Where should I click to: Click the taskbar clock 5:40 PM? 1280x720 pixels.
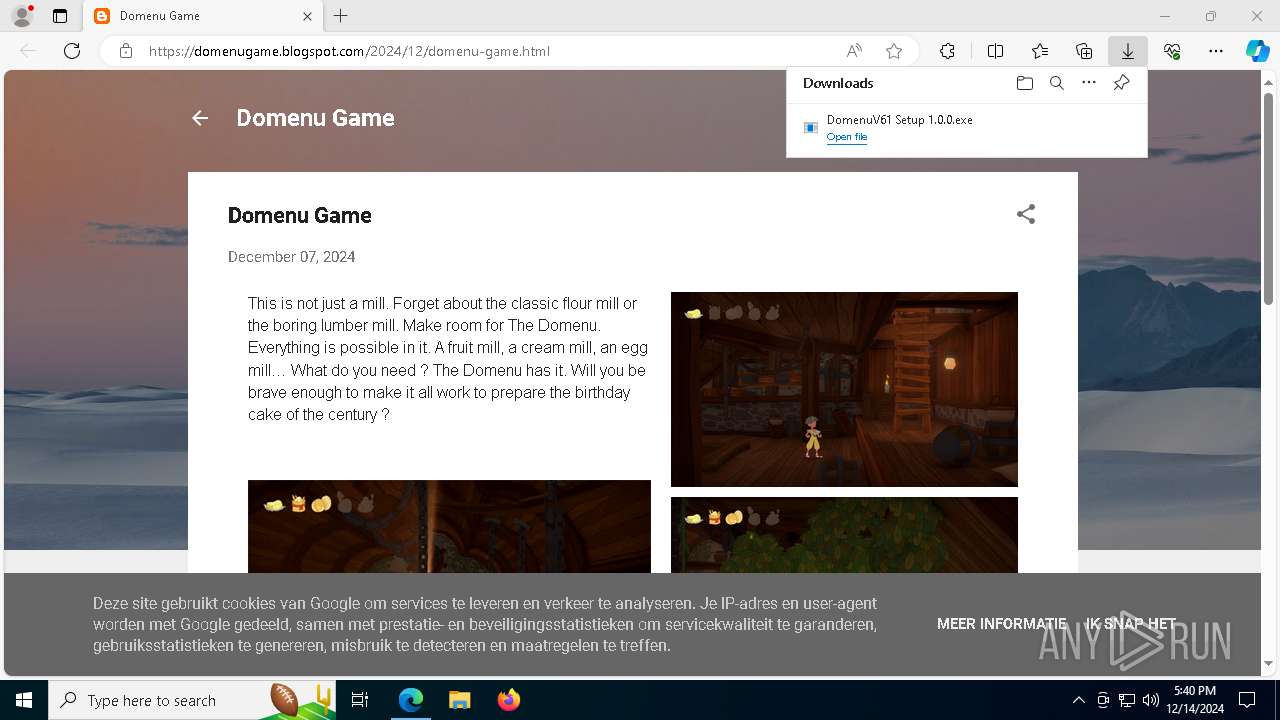[x=1194, y=700]
